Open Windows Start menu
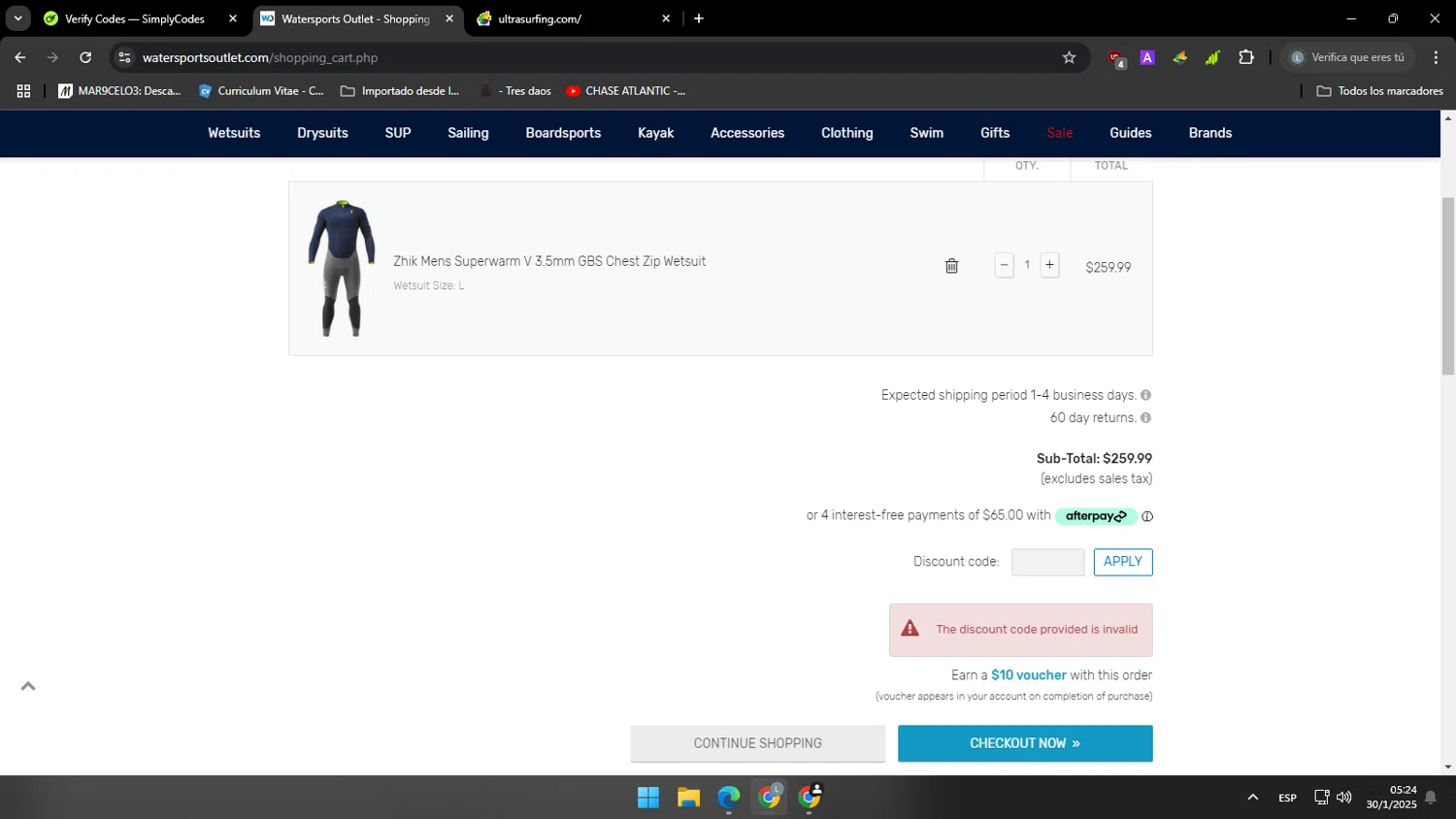1456x819 pixels. [648, 798]
